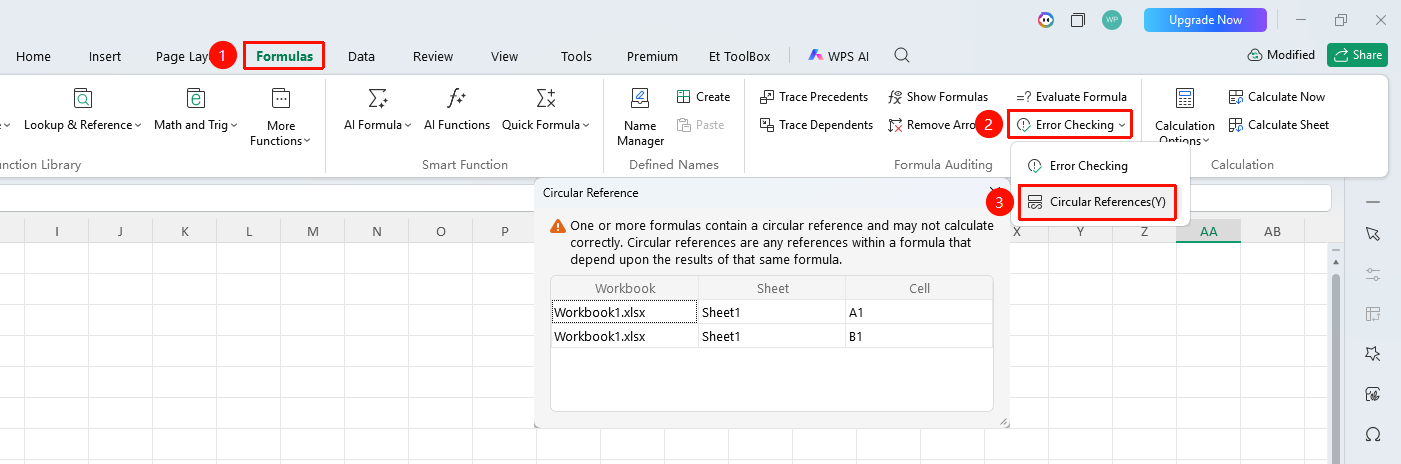Image resolution: width=1401 pixels, height=464 pixels.
Task: Click Trace Precedents
Action: click(x=814, y=97)
